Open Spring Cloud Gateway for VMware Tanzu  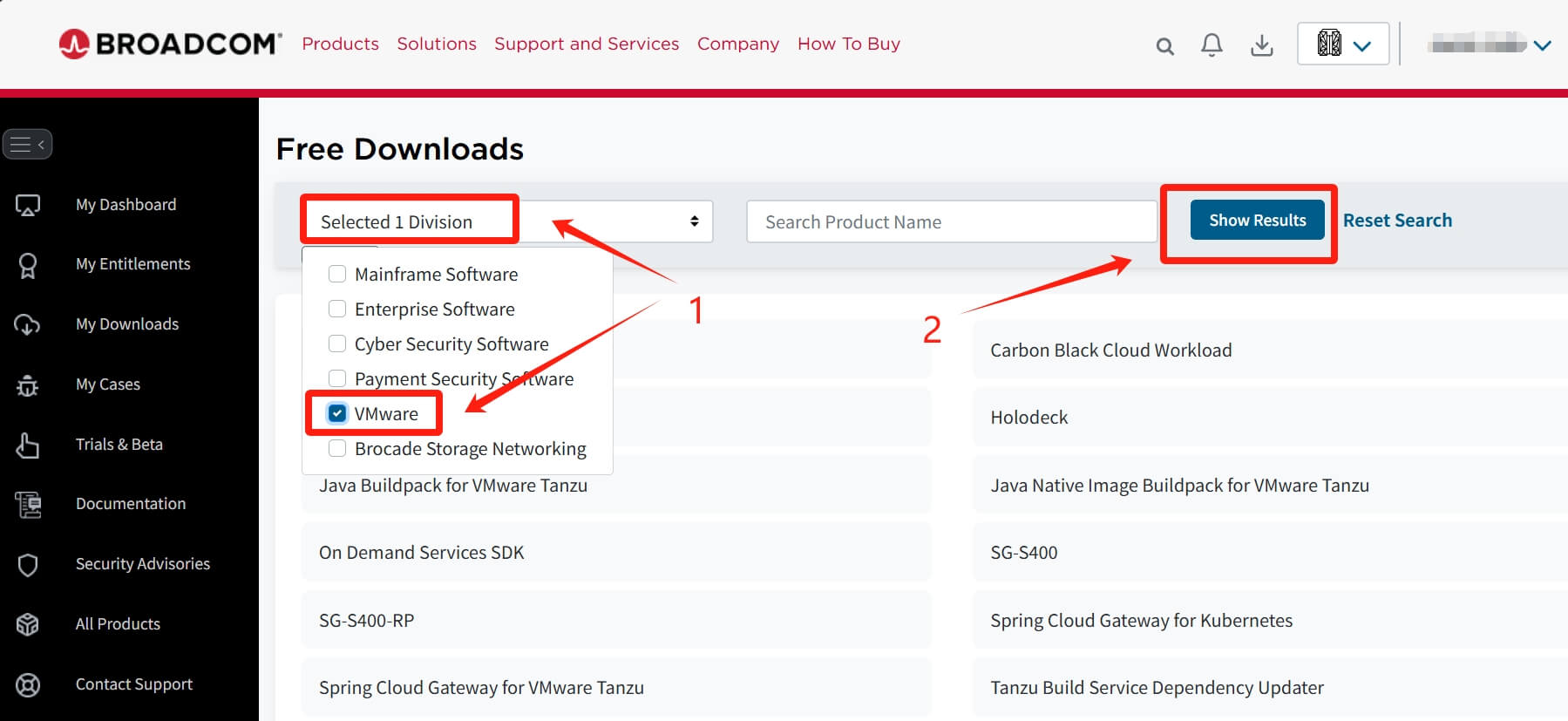pyautogui.click(x=616, y=687)
